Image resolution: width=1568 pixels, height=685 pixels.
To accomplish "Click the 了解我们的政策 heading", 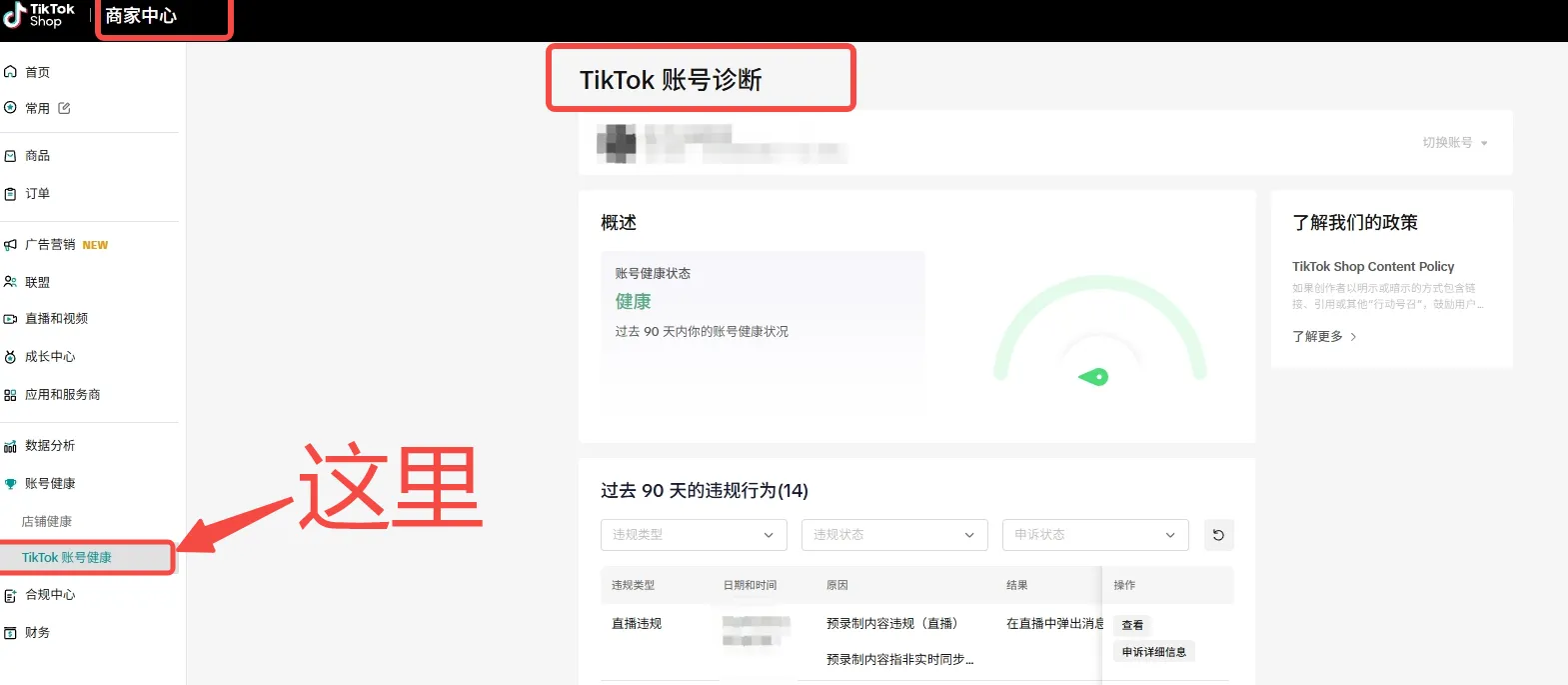I will pos(1355,223).
